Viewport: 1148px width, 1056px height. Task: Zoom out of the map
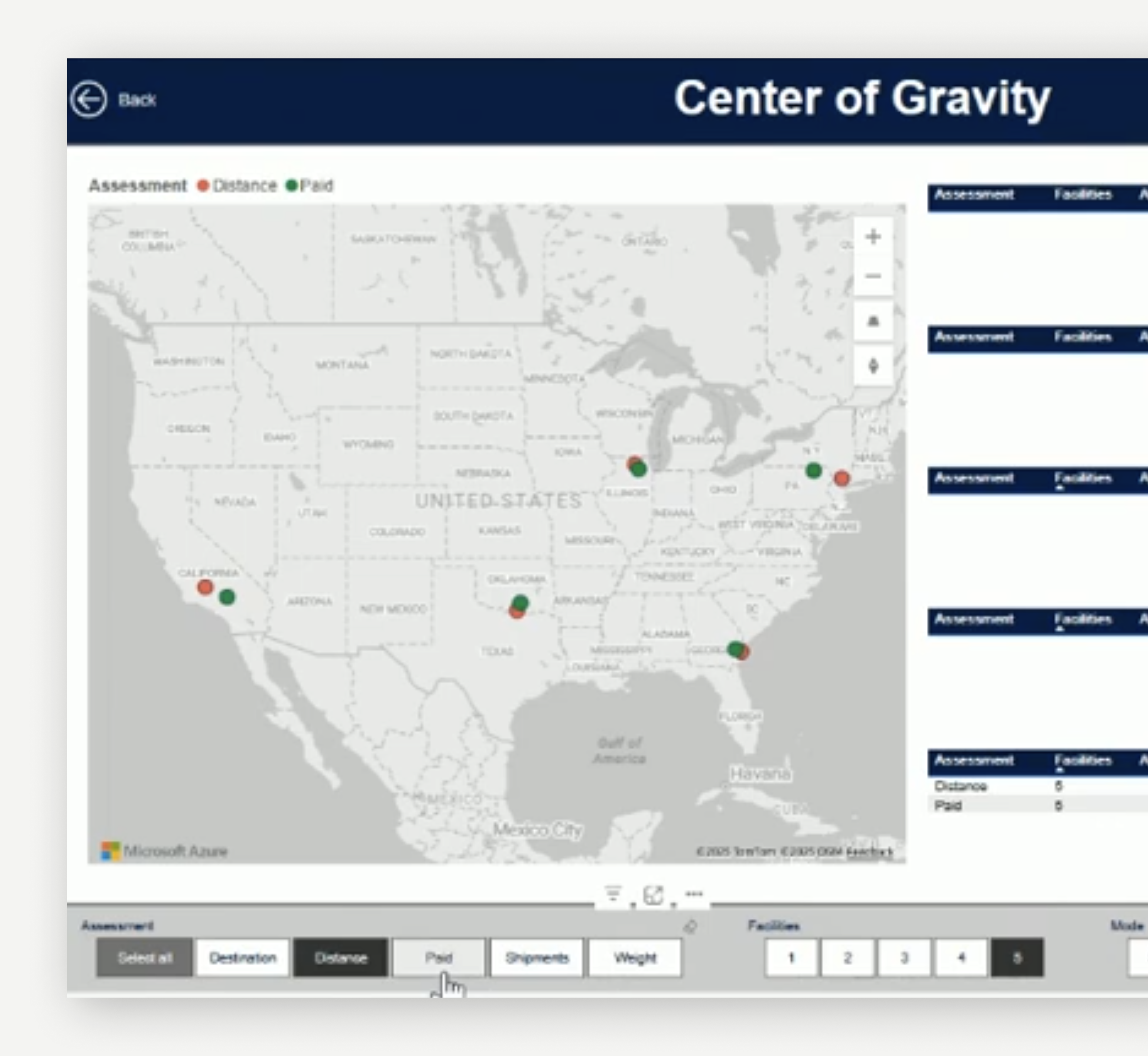click(x=873, y=277)
